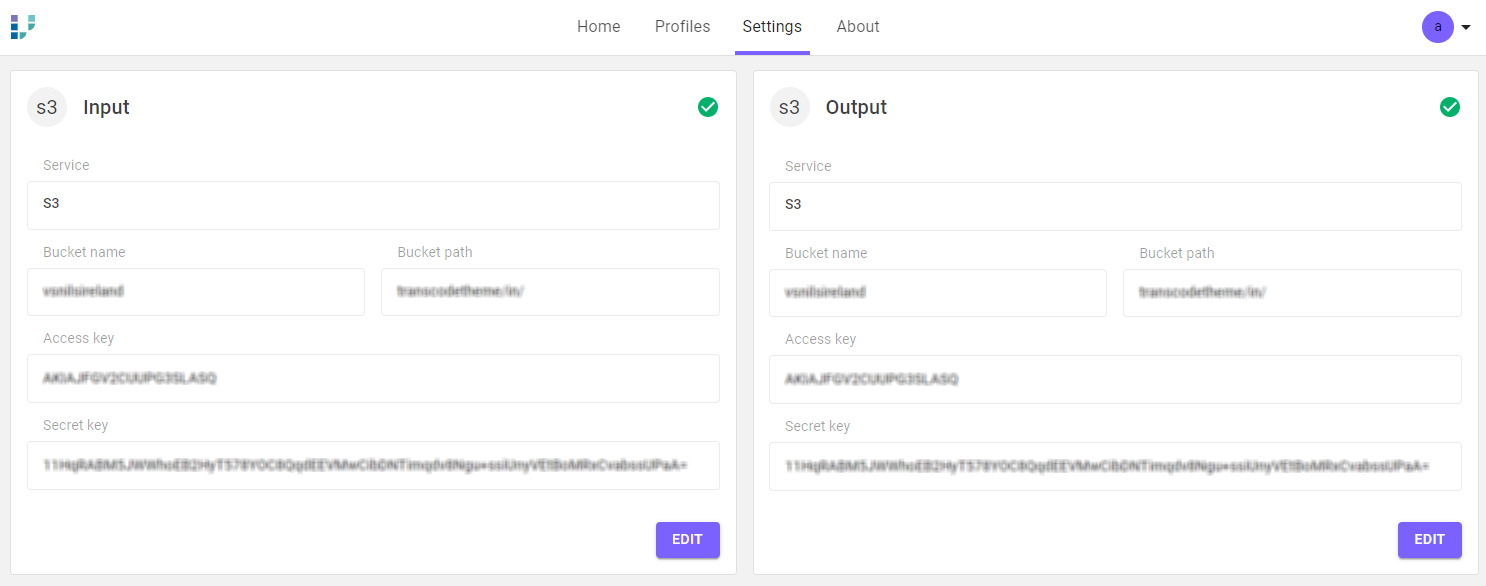Select the Settings tab
The width and height of the screenshot is (1486, 586).
771,27
